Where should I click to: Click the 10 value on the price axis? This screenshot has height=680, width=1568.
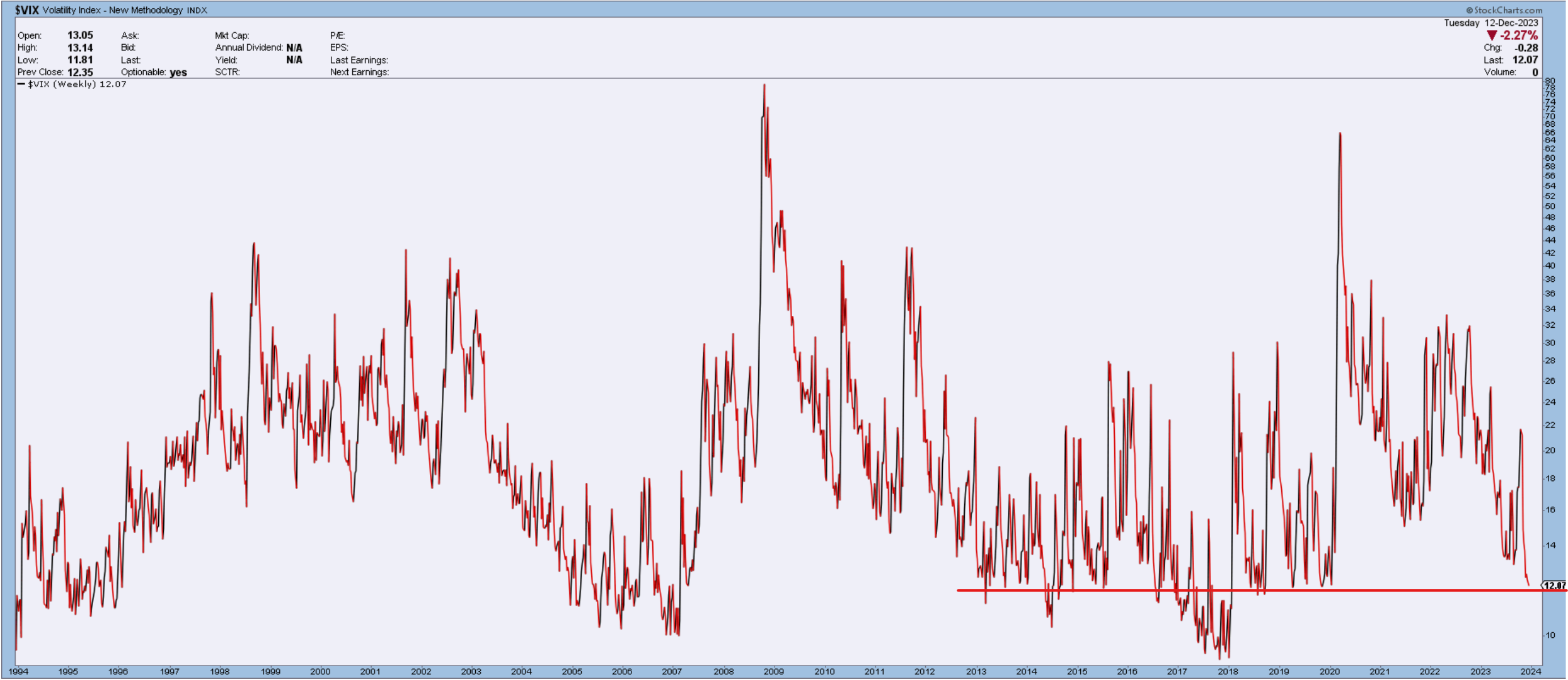[x=1550, y=635]
